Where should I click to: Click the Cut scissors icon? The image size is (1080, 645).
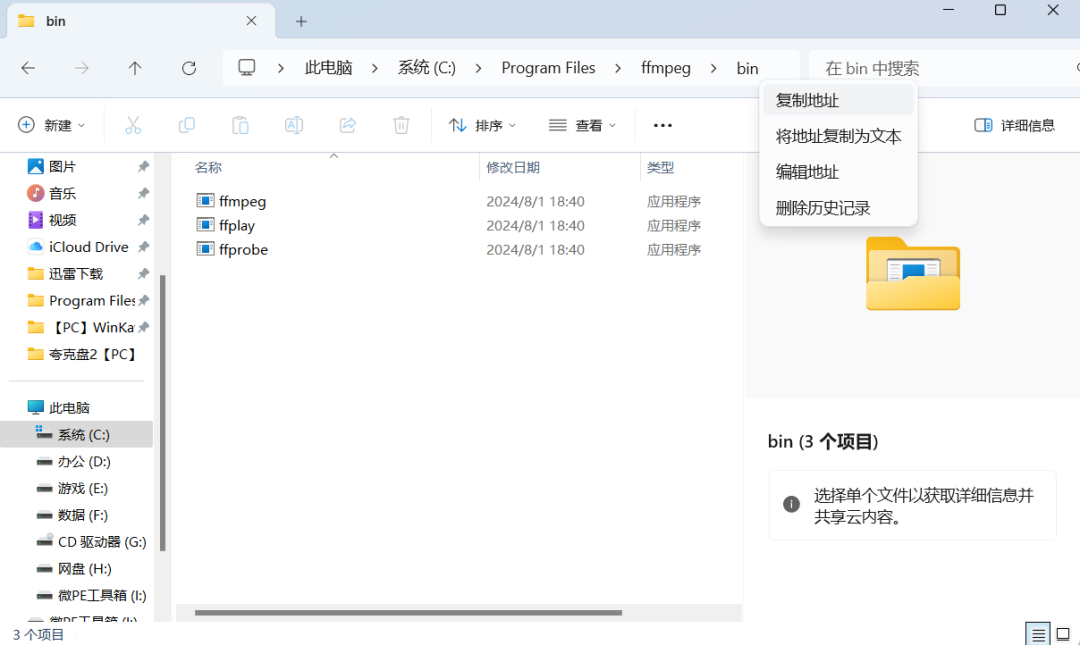[x=133, y=125]
